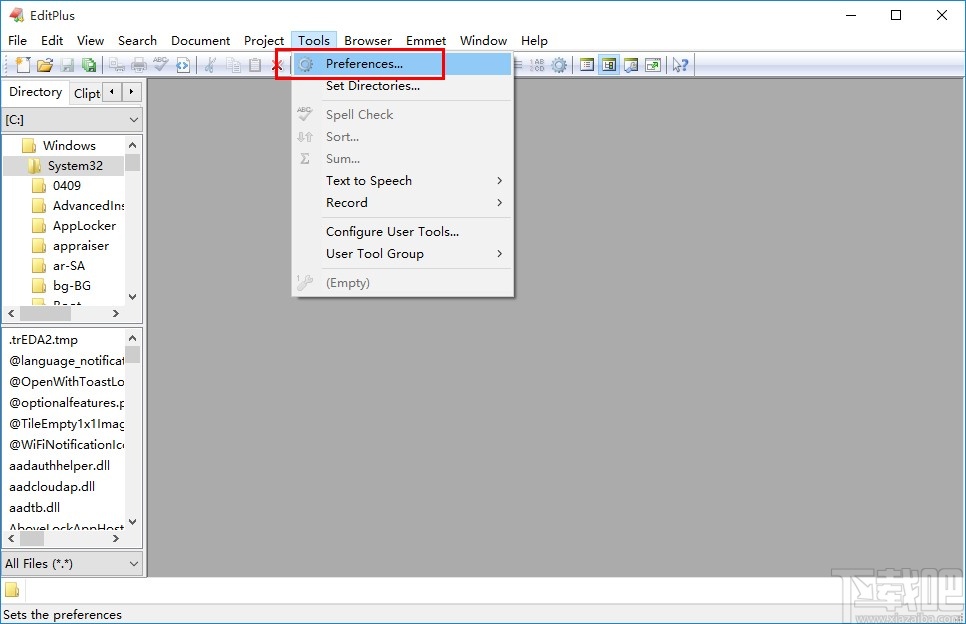The width and height of the screenshot is (966, 624).
Task: Click the New file toolbar icon
Action: point(23,65)
